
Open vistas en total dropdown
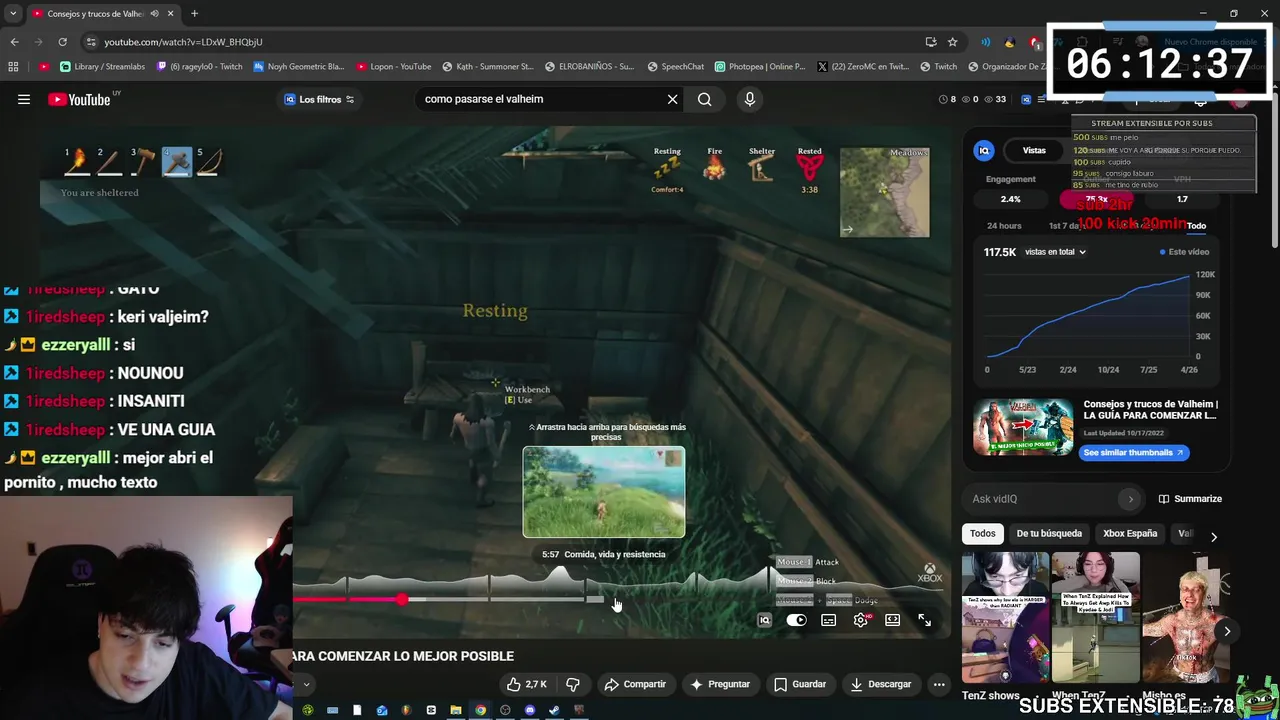click(x=1055, y=252)
